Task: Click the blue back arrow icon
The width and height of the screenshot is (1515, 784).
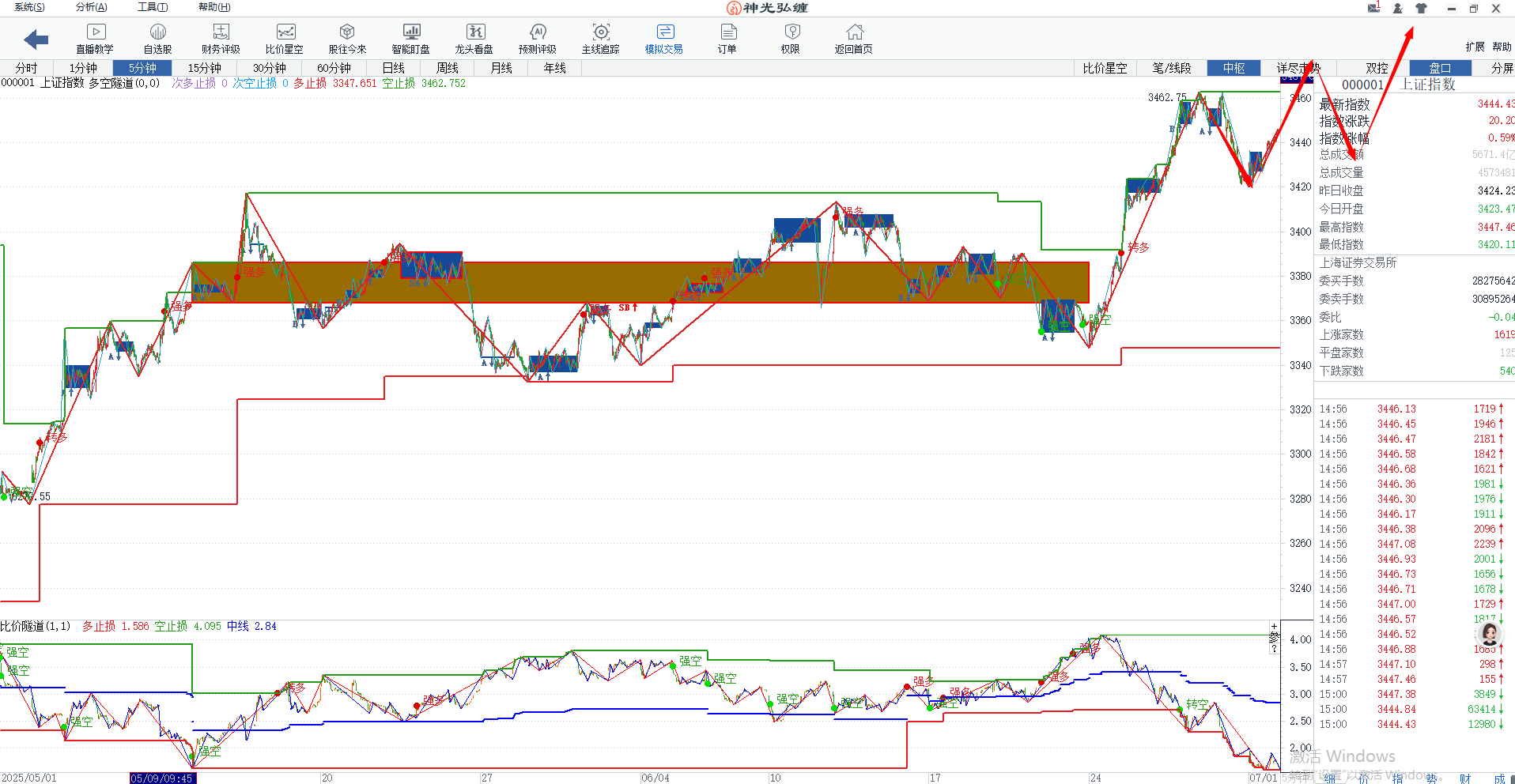Action: click(x=36, y=39)
